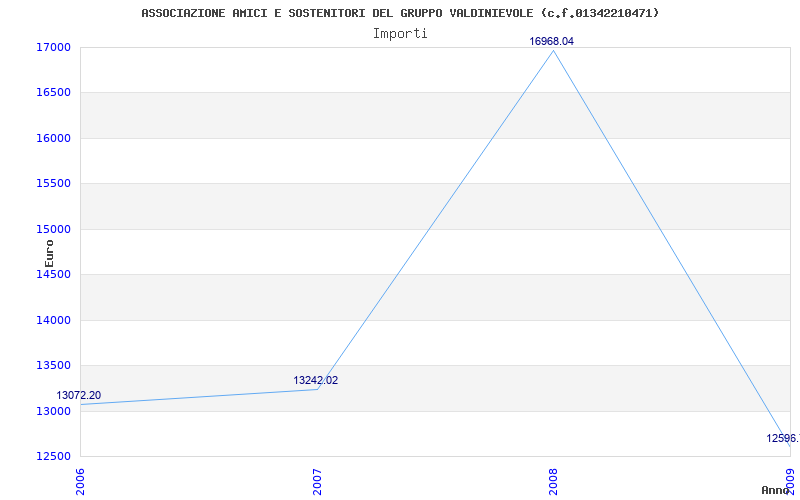This screenshot has width=800, height=500.
Task: Click the 2007 data point on the line
Action: (317, 389)
